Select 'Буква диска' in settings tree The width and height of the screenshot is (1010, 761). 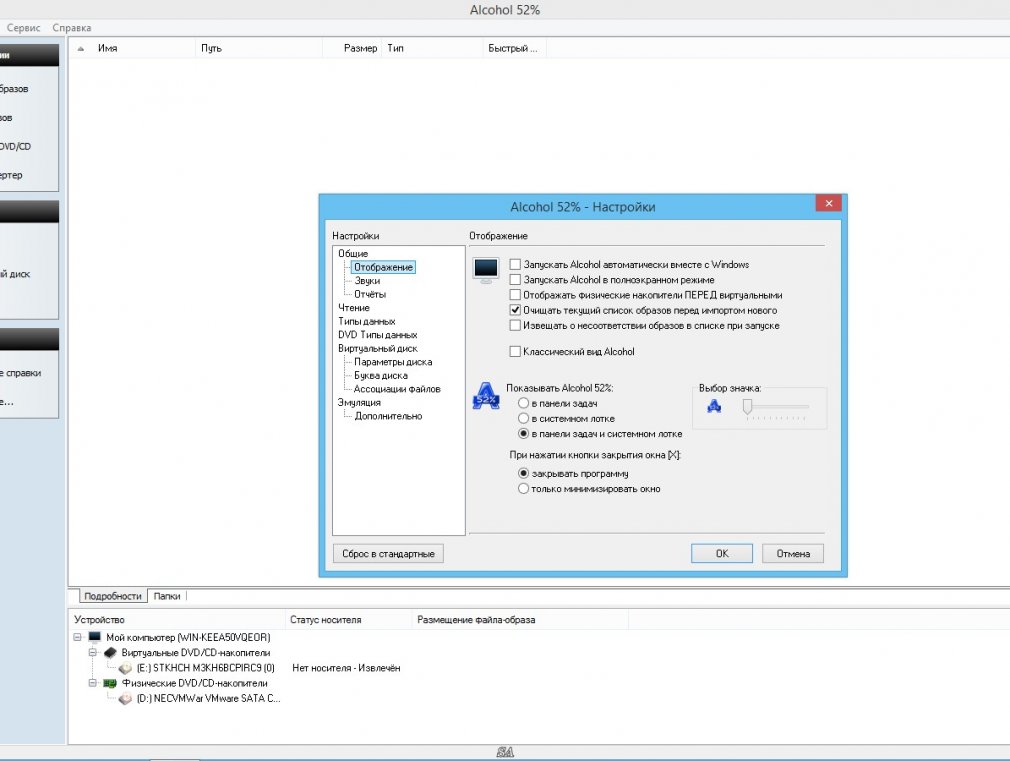381,376
